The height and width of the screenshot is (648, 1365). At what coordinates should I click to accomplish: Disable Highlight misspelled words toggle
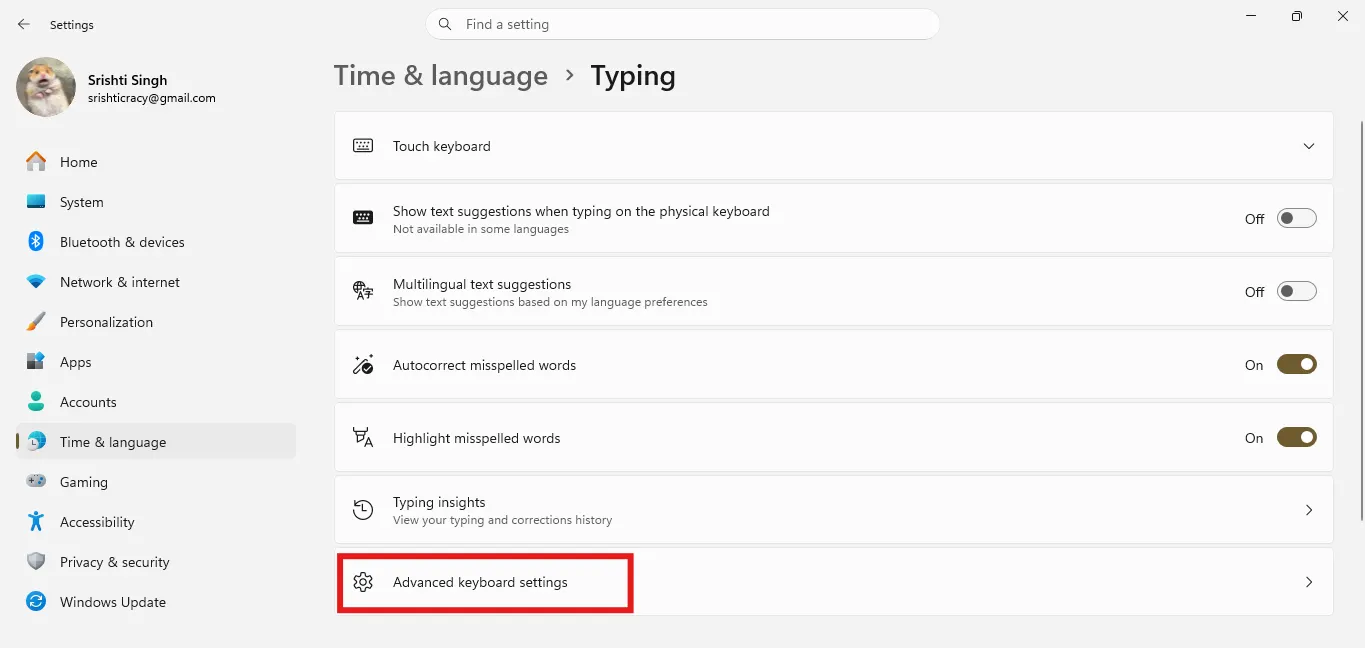point(1297,438)
